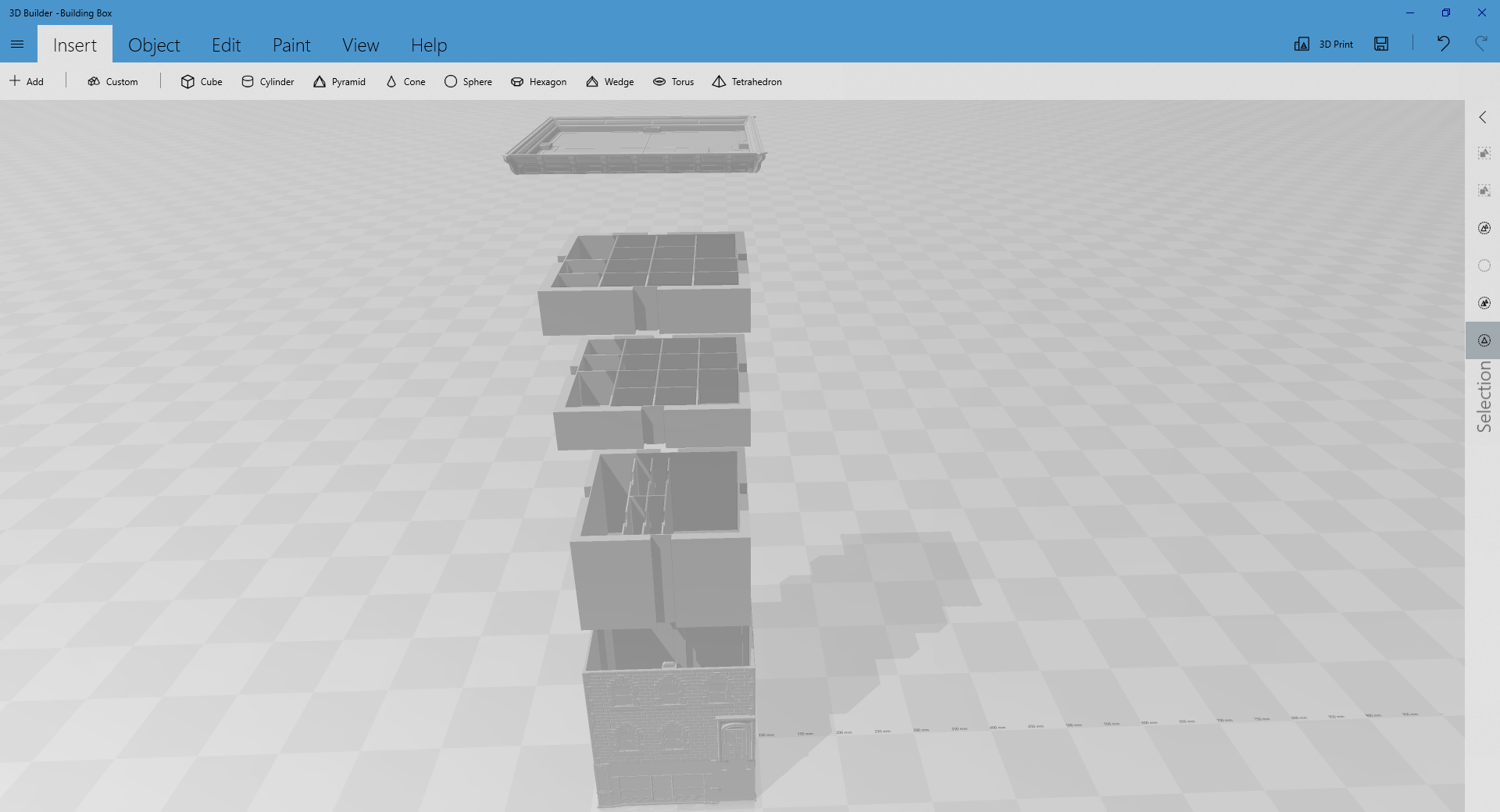1500x812 pixels.
Task: Open the Help tab
Action: pos(429,45)
